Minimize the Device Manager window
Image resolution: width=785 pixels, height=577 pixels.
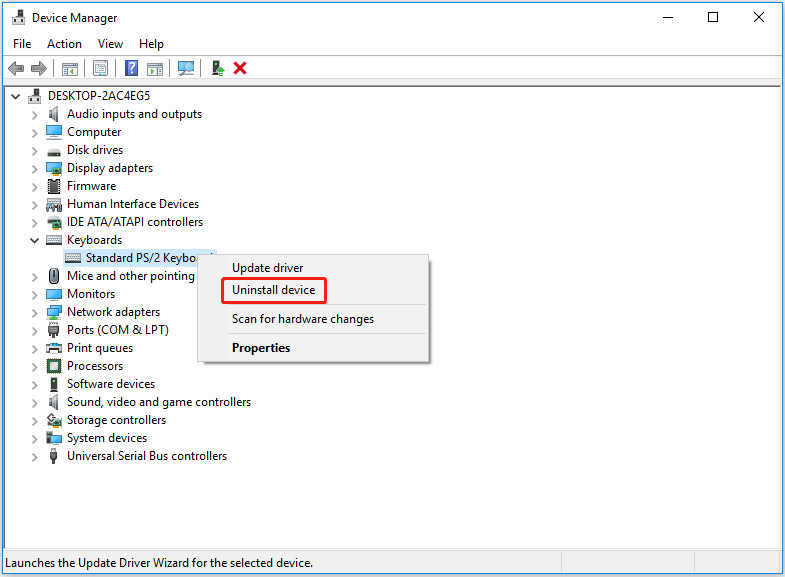click(668, 18)
